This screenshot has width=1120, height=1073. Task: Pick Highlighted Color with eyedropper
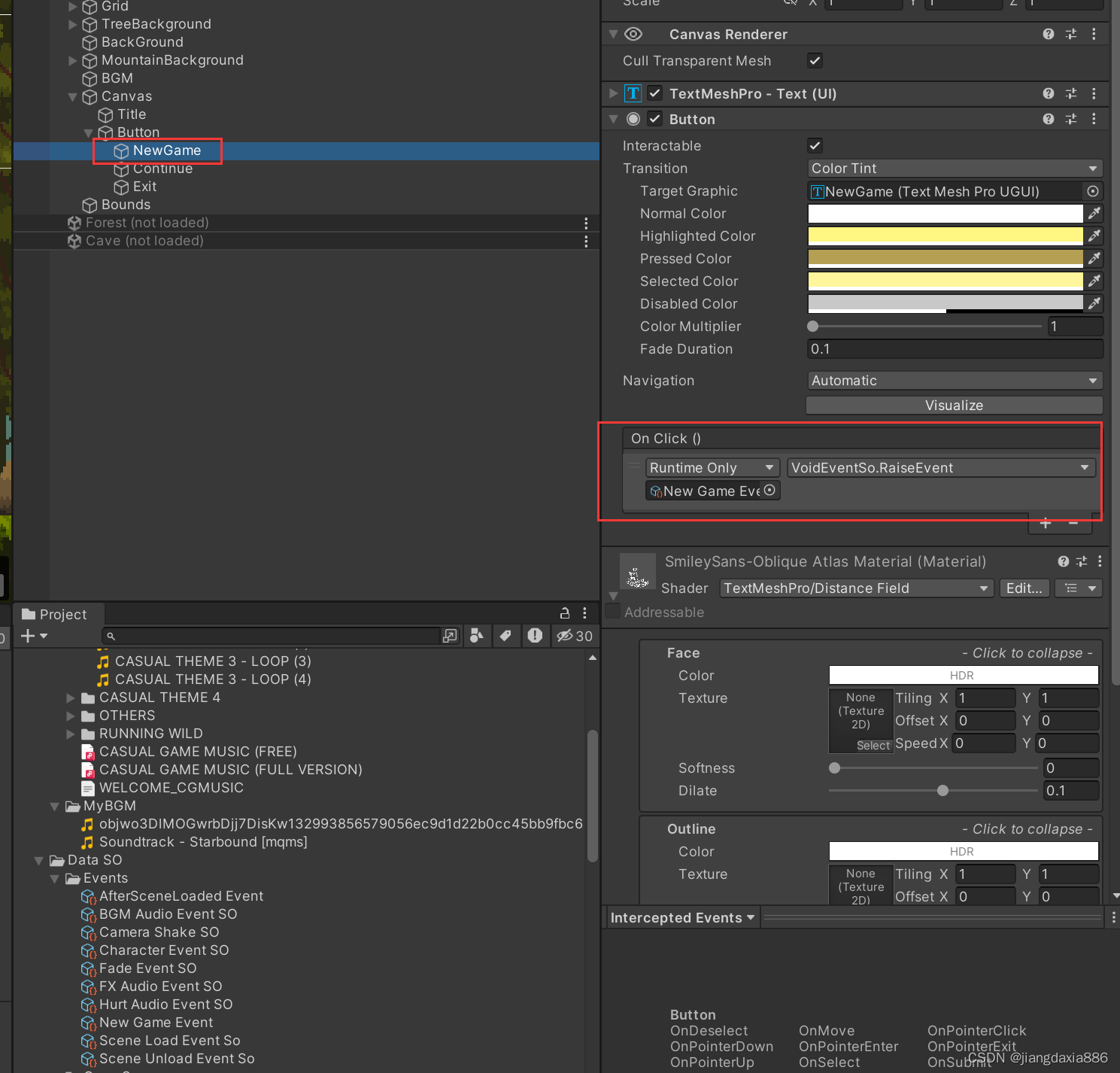click(1094, 236)
